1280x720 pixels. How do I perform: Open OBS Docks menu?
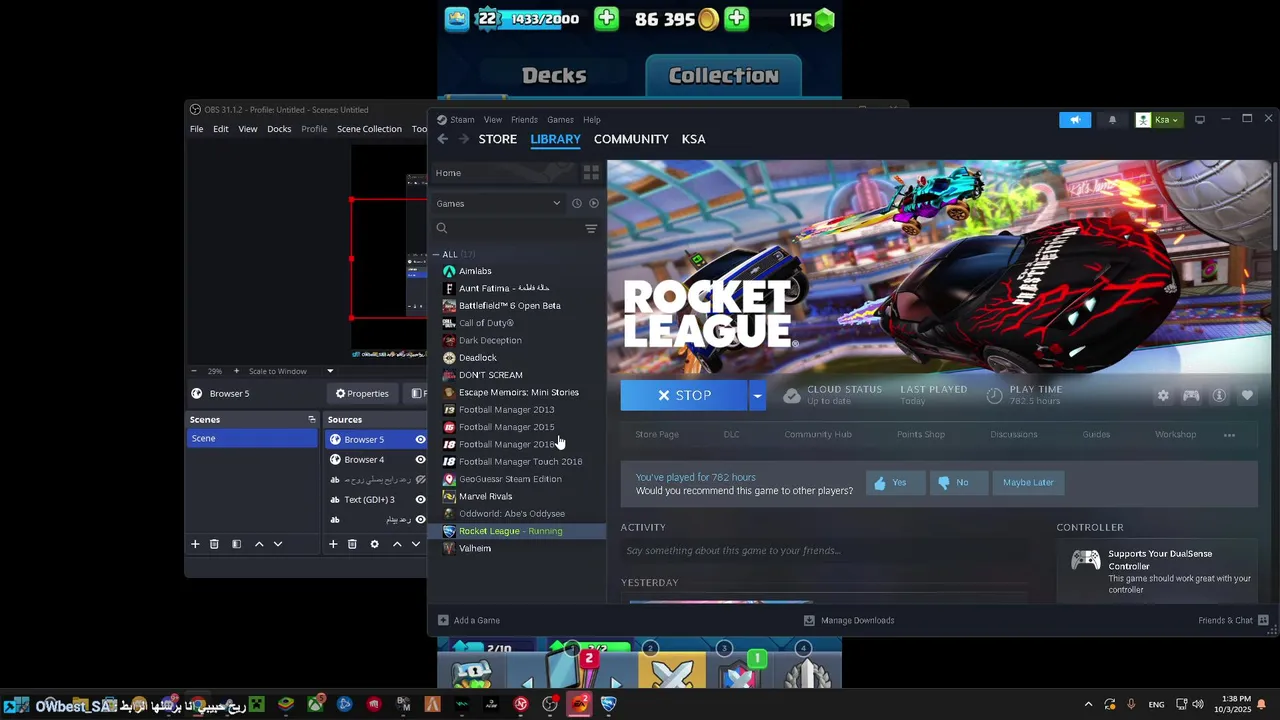pos(279,129)
